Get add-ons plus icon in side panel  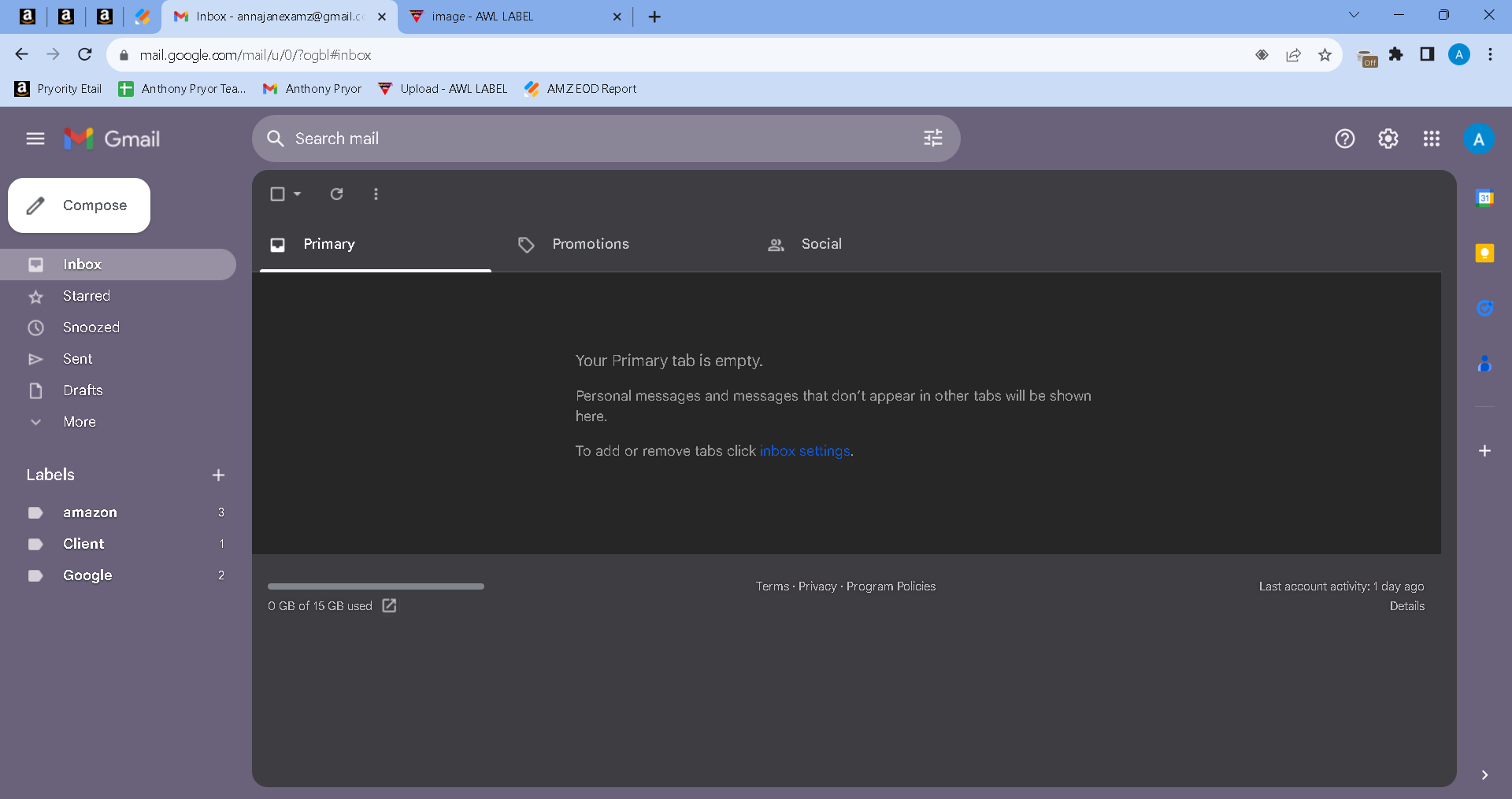pos(1484,451)
